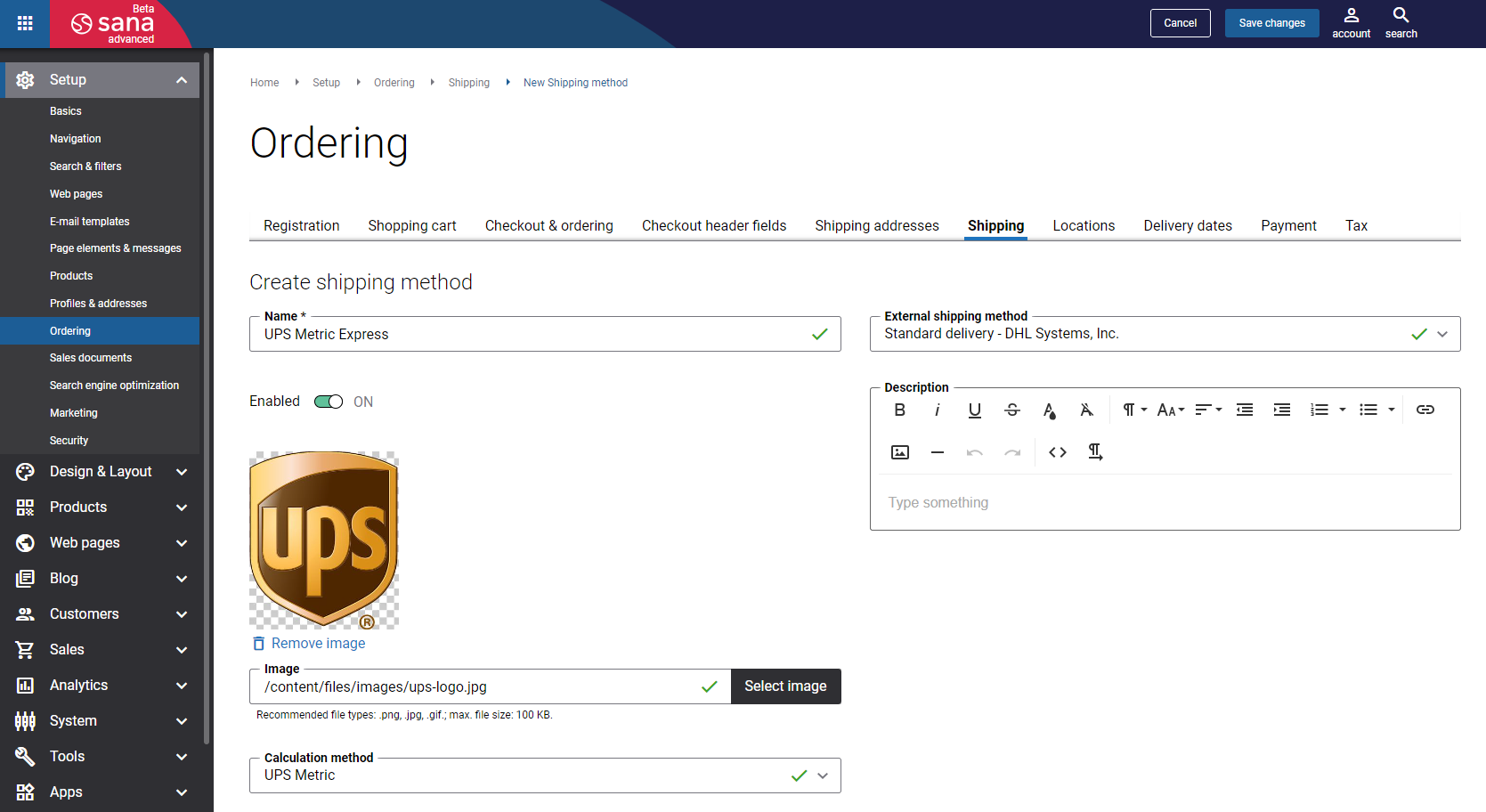Toggle bold formatting in Description
1486x812 pixels.
[x=899, y=410]
